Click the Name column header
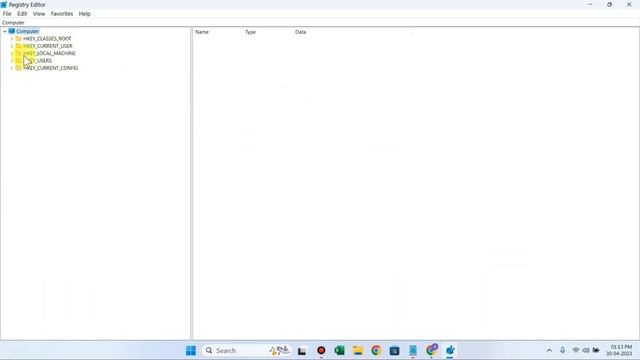This screenshot has height=360, width=640. [x=218, y=32]
